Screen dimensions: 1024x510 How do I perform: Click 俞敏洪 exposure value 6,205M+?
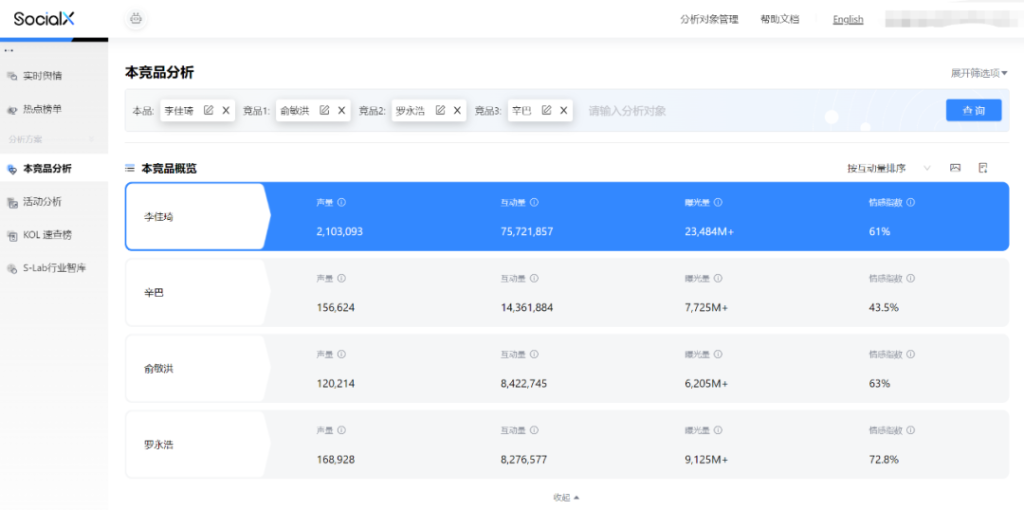(706, 383)
